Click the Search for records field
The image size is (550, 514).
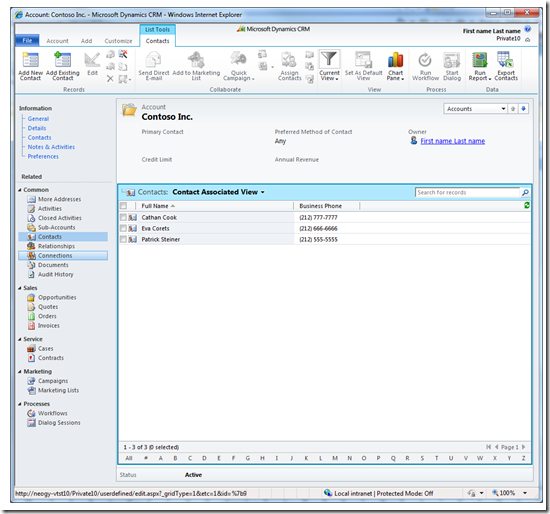click(467, 193)
